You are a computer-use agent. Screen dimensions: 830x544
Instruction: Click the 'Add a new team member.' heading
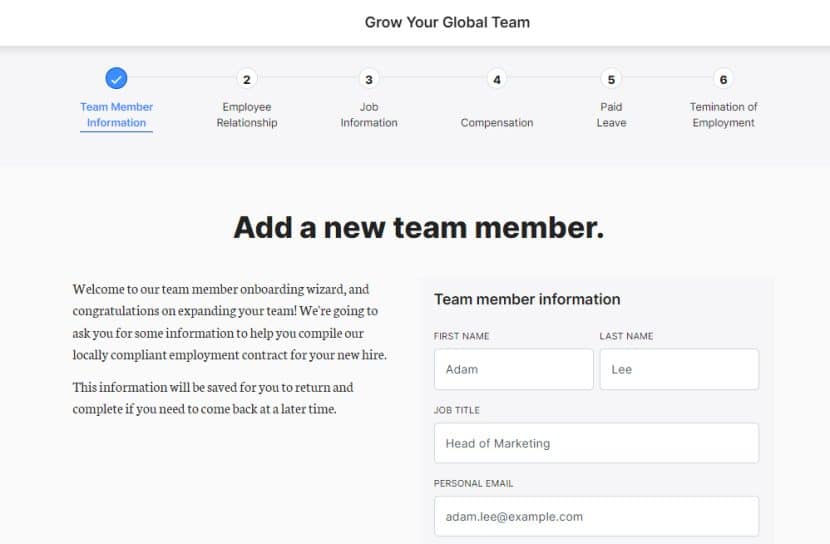coord(418,228)
